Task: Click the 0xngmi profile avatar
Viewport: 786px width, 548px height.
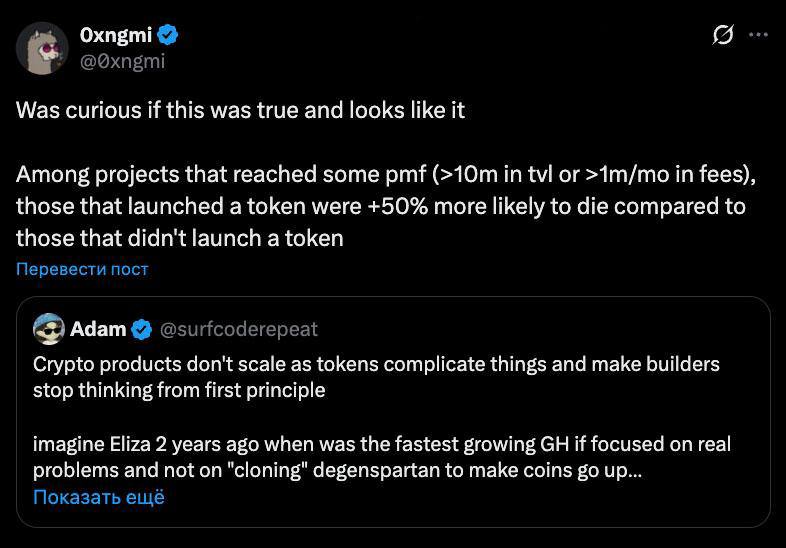Action: click(42, 48)
